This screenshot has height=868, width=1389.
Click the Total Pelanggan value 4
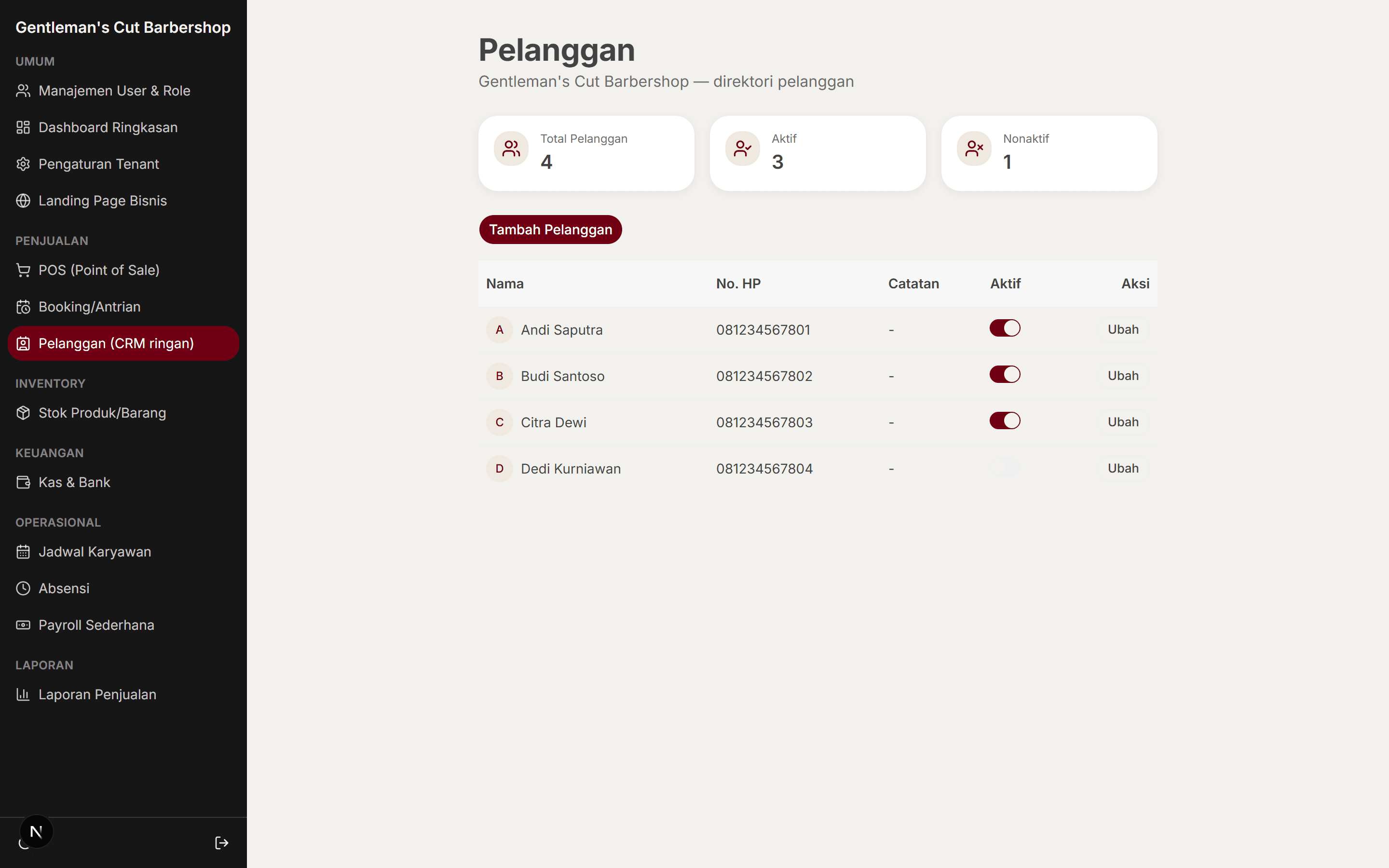coord(546,162)
